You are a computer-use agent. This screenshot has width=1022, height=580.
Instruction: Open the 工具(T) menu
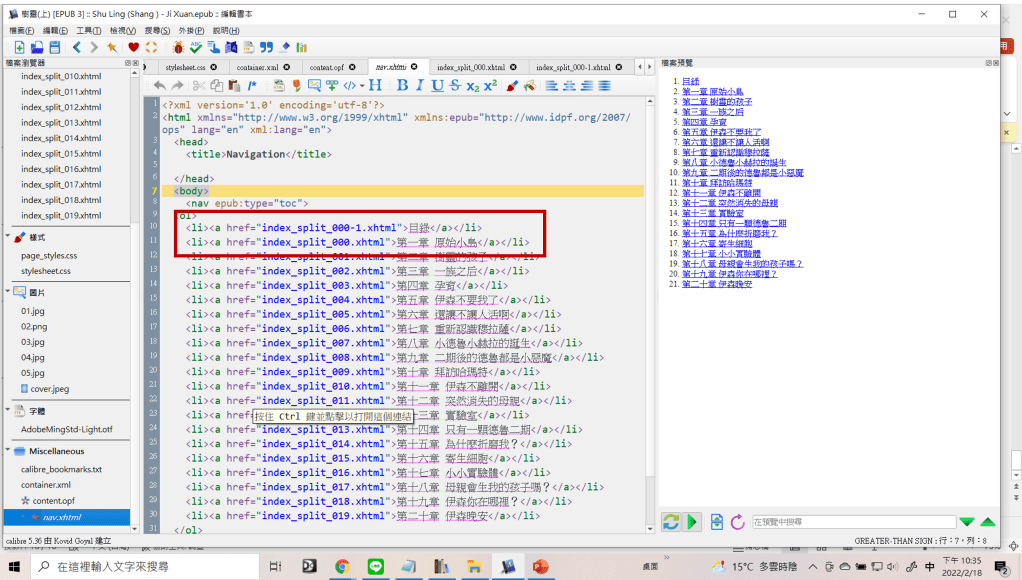88,31
